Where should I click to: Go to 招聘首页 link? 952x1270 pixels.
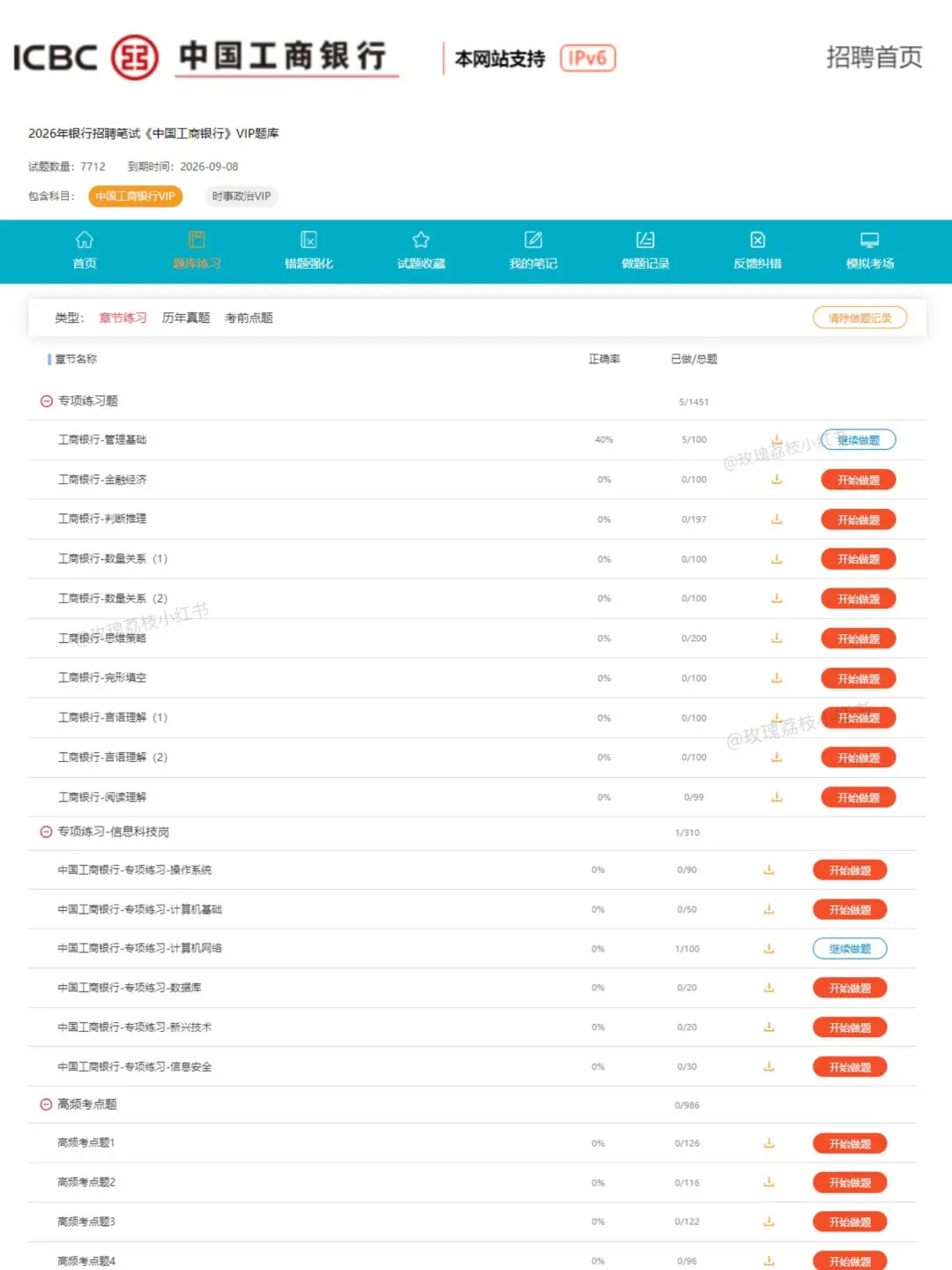[x=874, y=57]
